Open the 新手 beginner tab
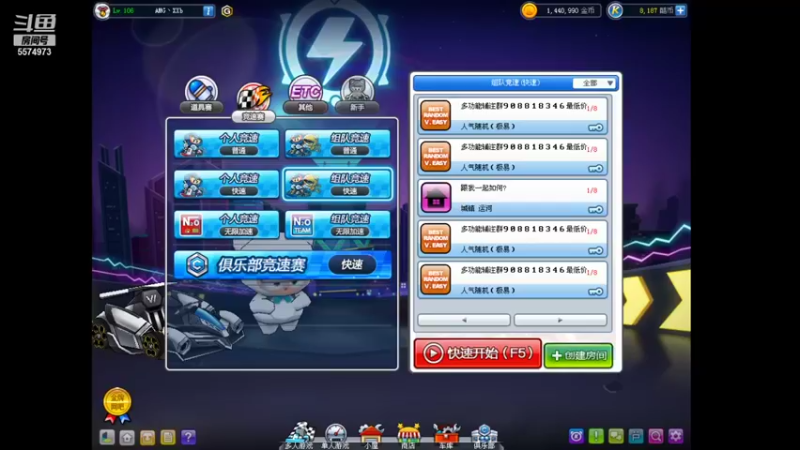 coord(357,94)
